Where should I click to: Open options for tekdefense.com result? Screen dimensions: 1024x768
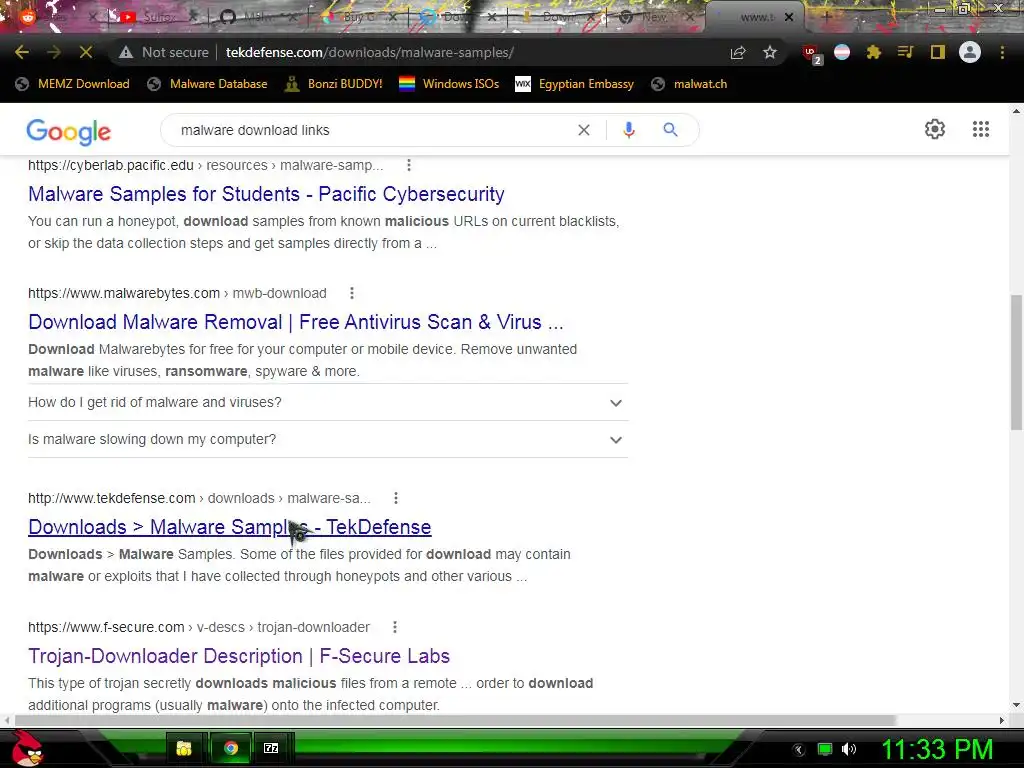[x=396, y=498]
